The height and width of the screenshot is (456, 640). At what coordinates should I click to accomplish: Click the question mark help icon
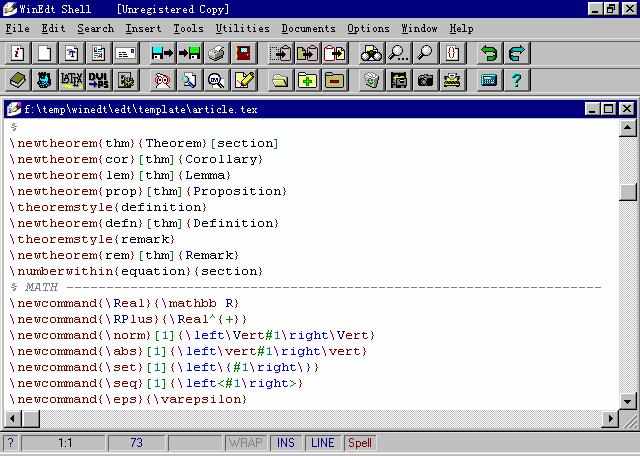point(516,80)
